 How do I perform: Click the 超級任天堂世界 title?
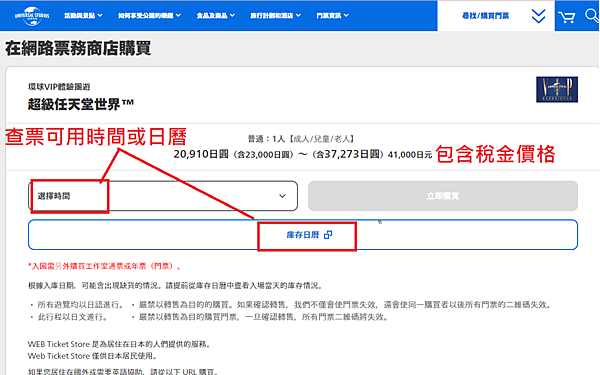point(81,104)
